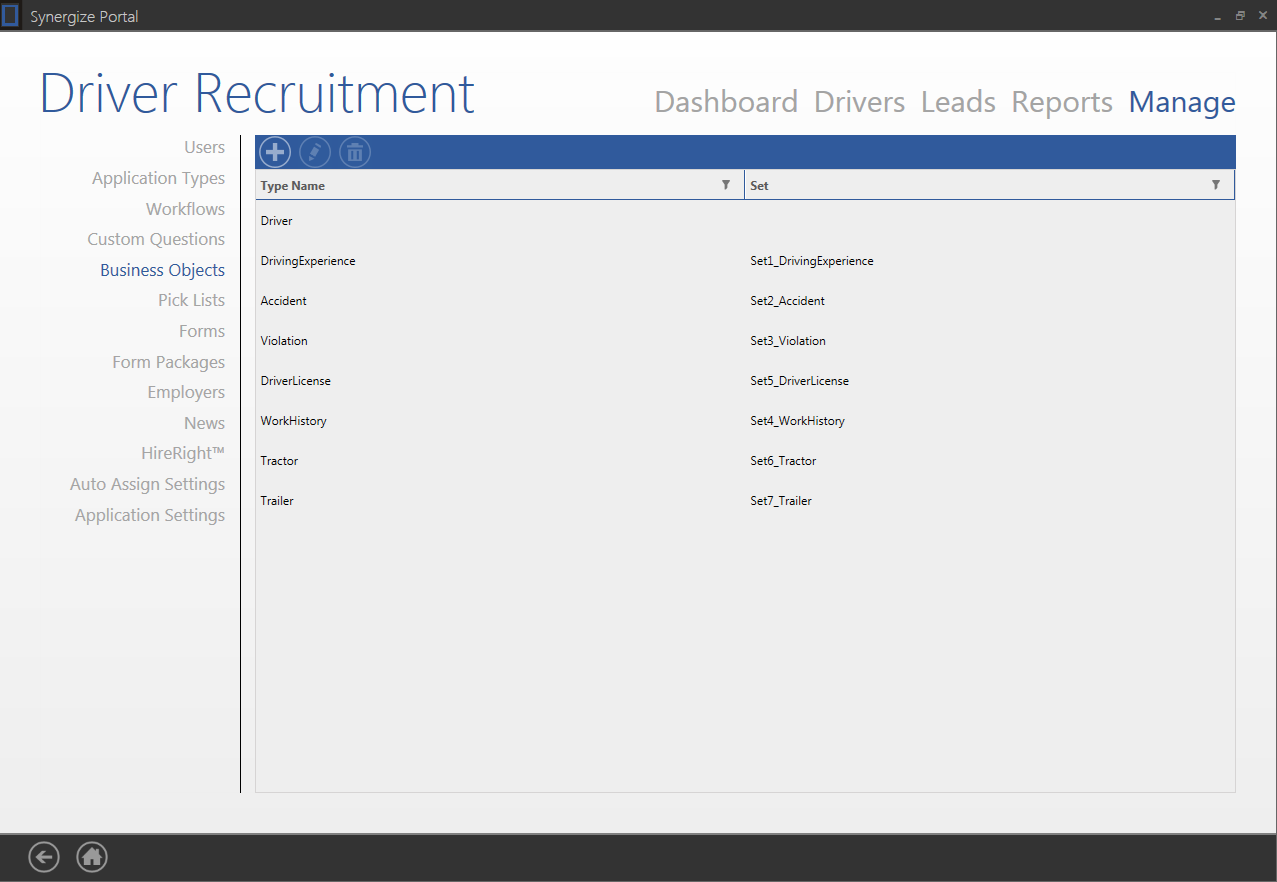
Task: Navigate to the Leads tab
Action: point(958,102)
